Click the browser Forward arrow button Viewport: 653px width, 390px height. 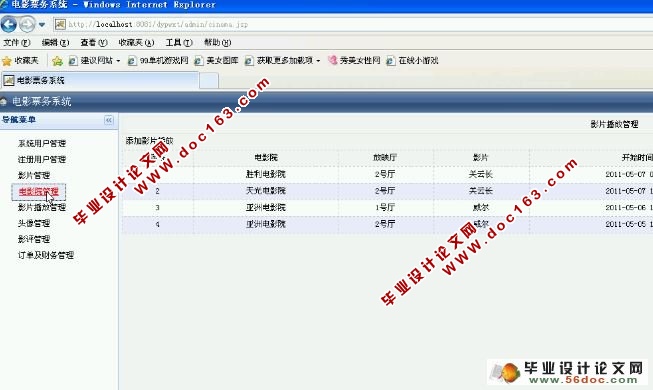[x=27, y=25]
